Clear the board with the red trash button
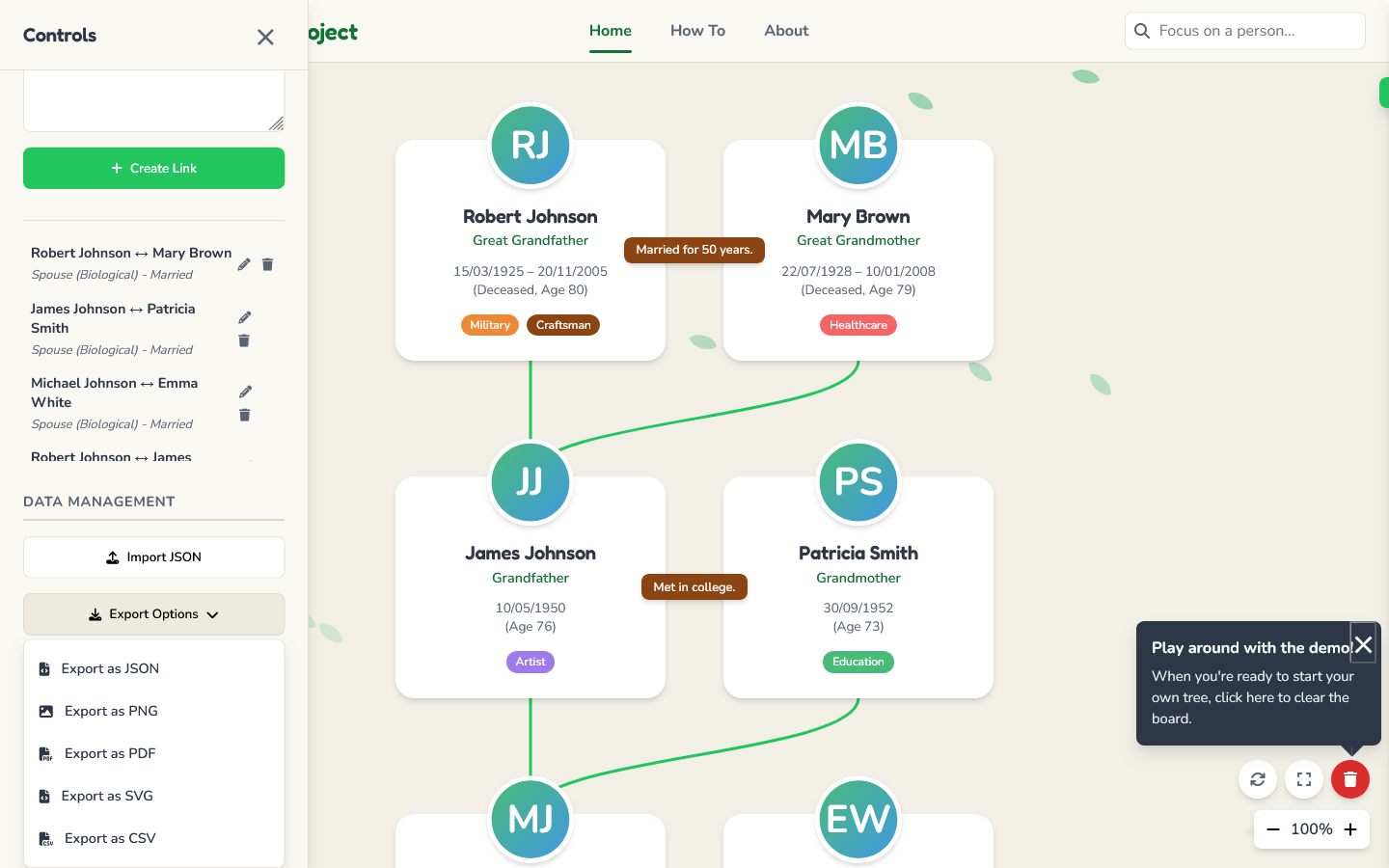This screenshot has height=868, width=1389. tap(1350, 779)
